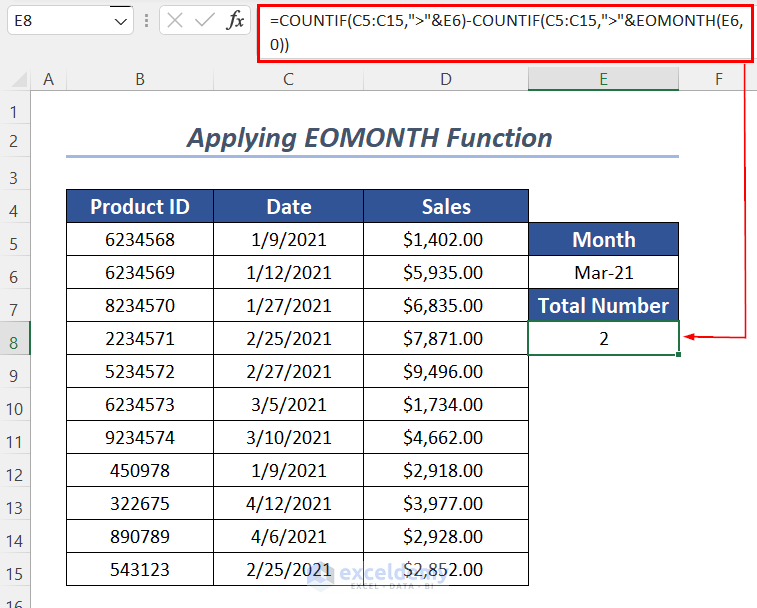Screen dimensions: 757x608
Task: Click the Product ID header cell
Action: [x=140, y=207]
